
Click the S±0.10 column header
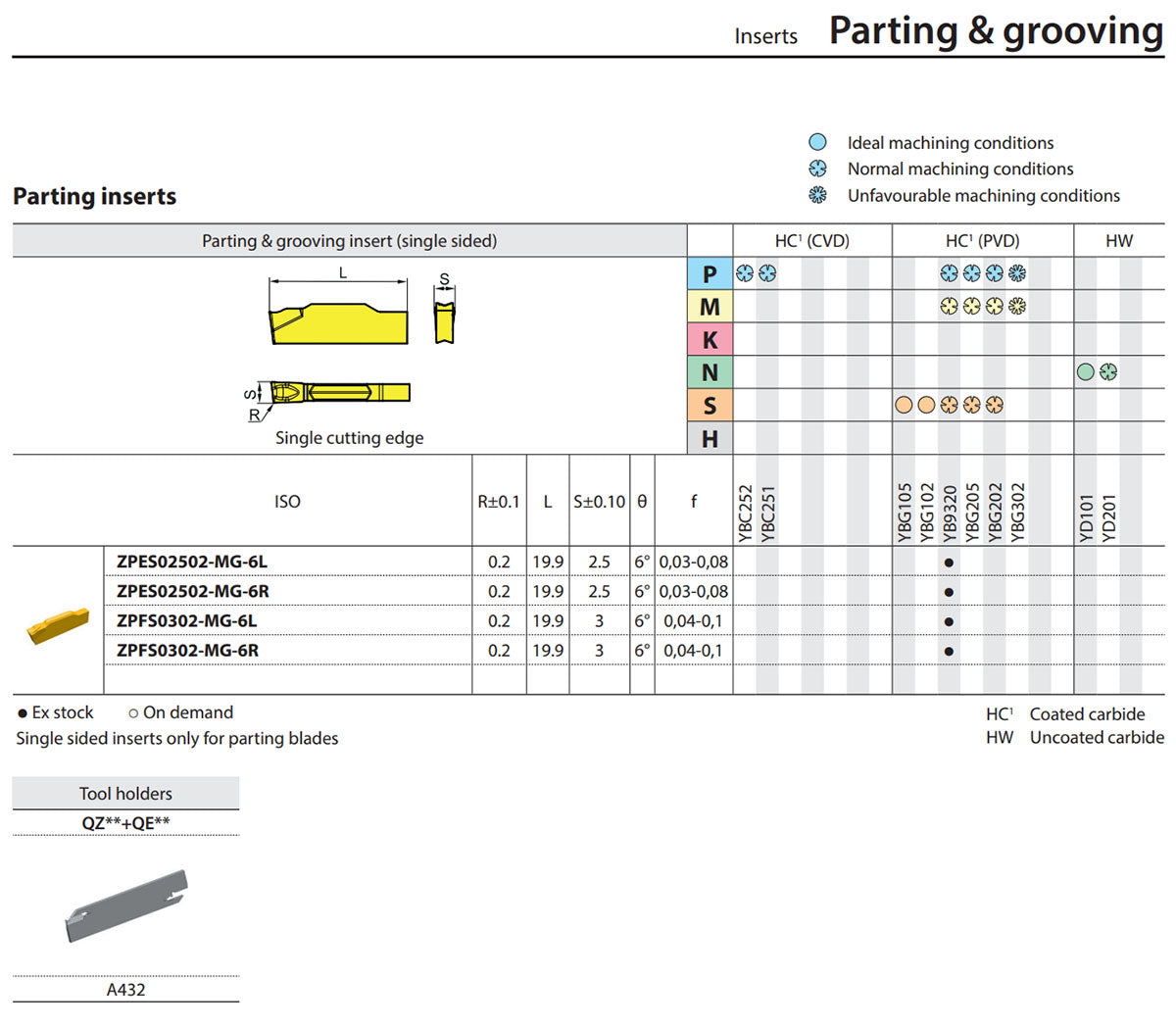click(599, 501)
